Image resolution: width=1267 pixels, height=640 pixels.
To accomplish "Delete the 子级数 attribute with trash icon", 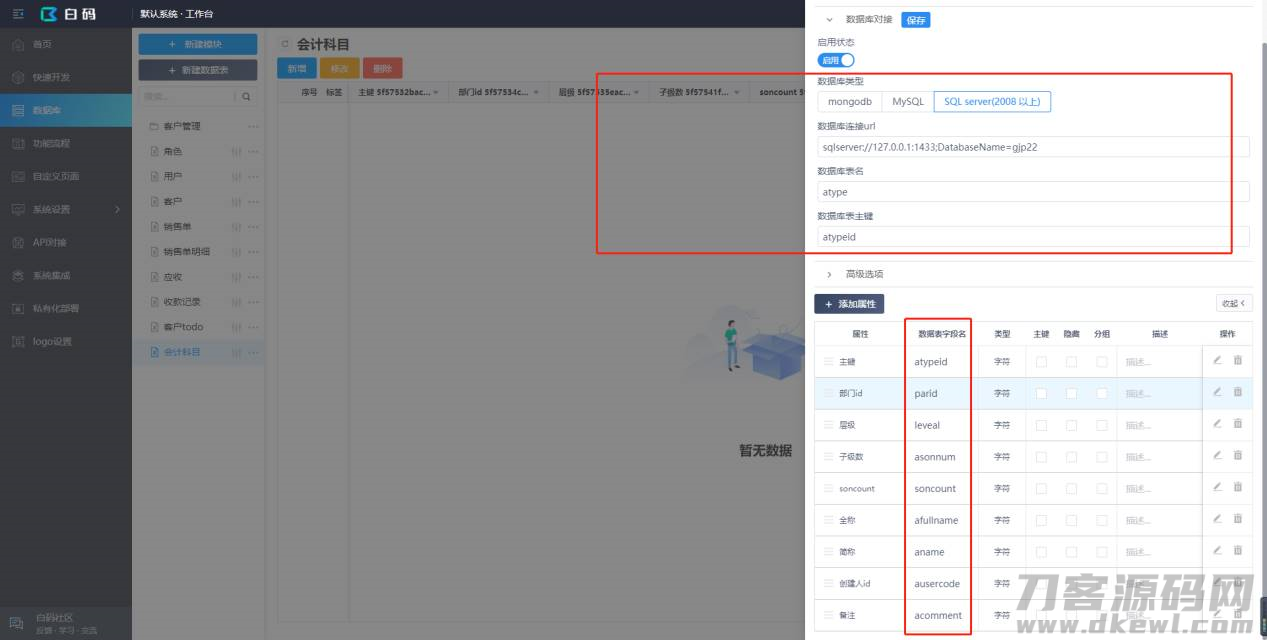I will point(1238,455).
